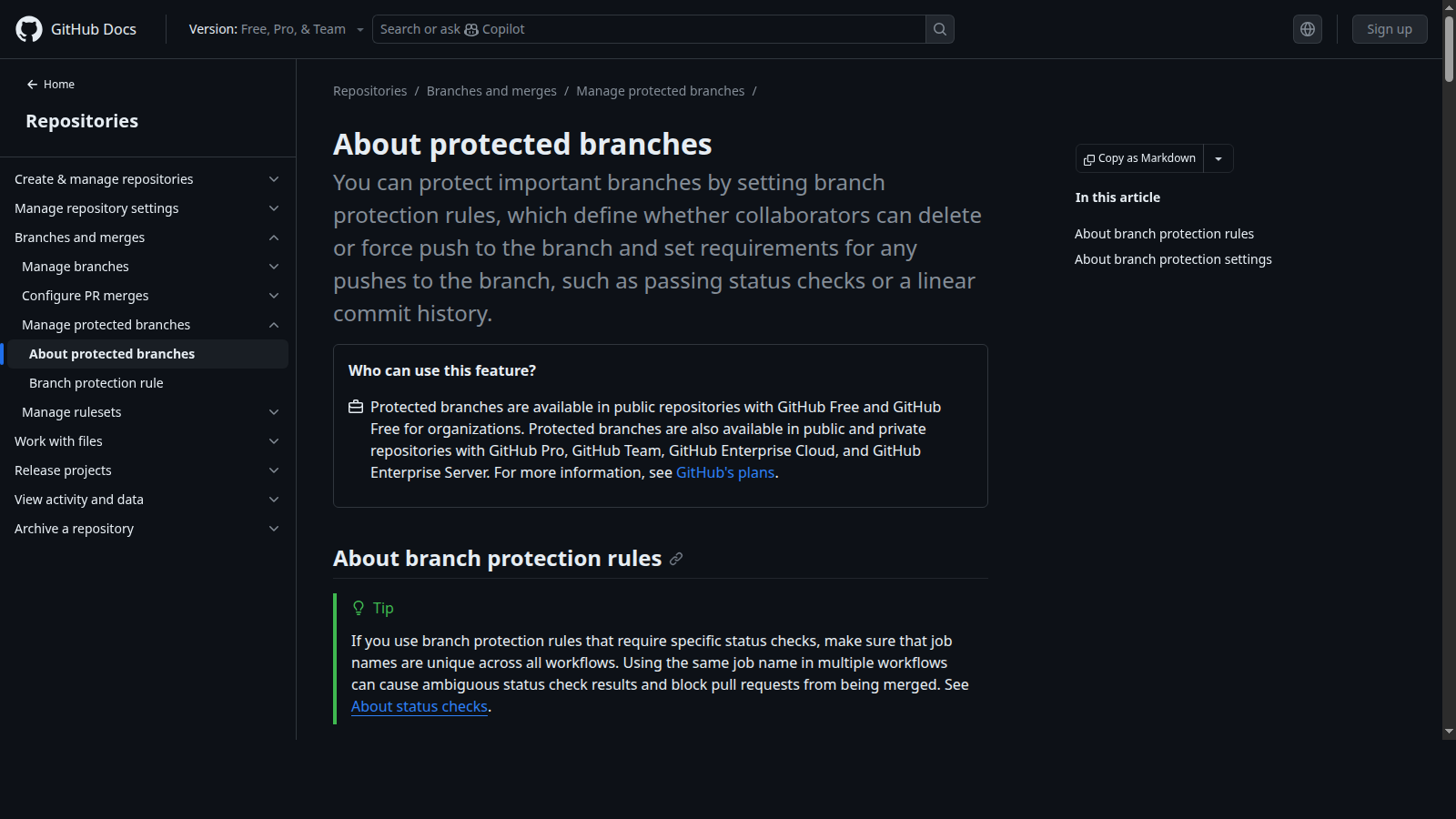Click the 'In this article' heading

point(1117,197)
